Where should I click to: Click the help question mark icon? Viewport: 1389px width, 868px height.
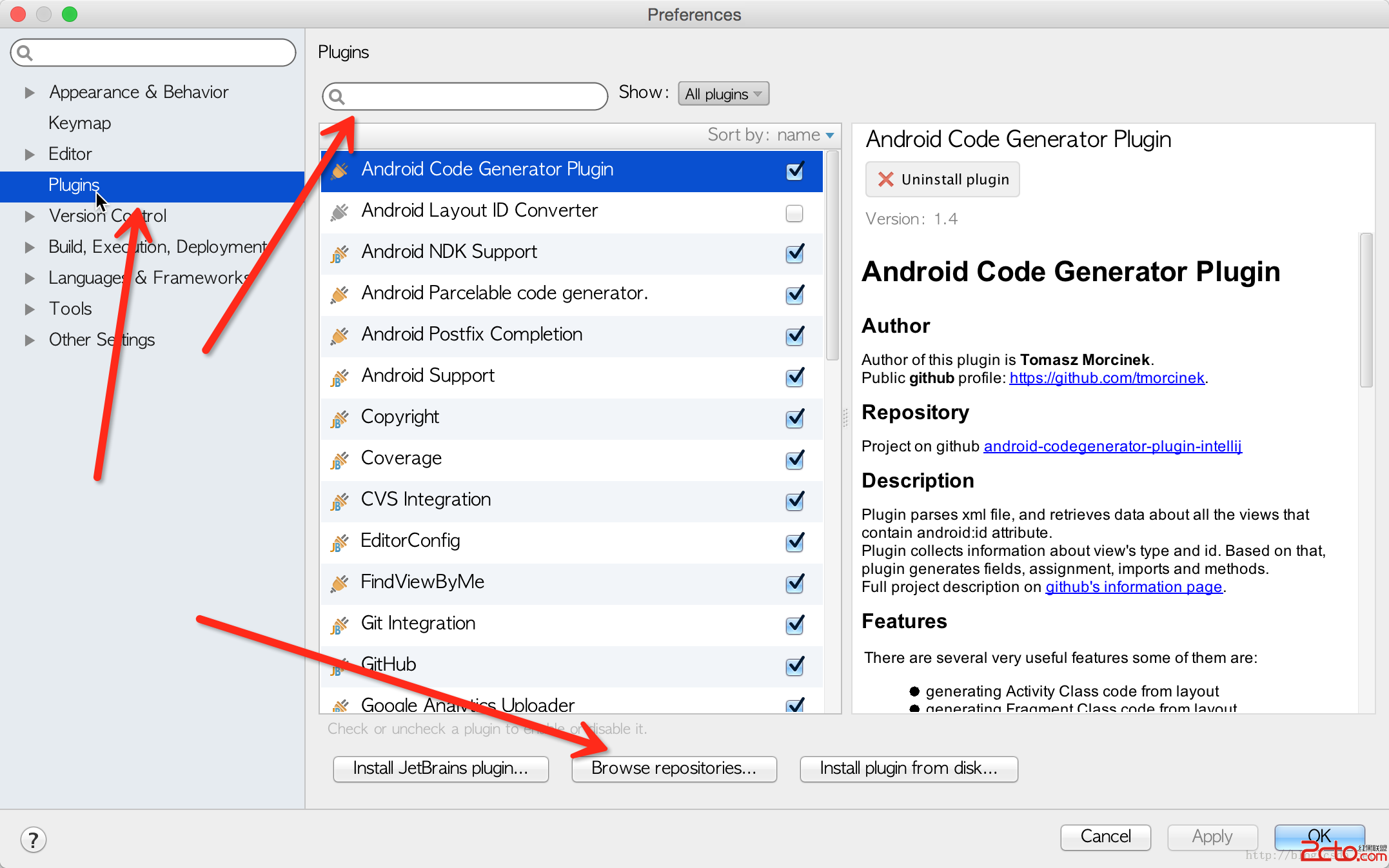(33, 840)
